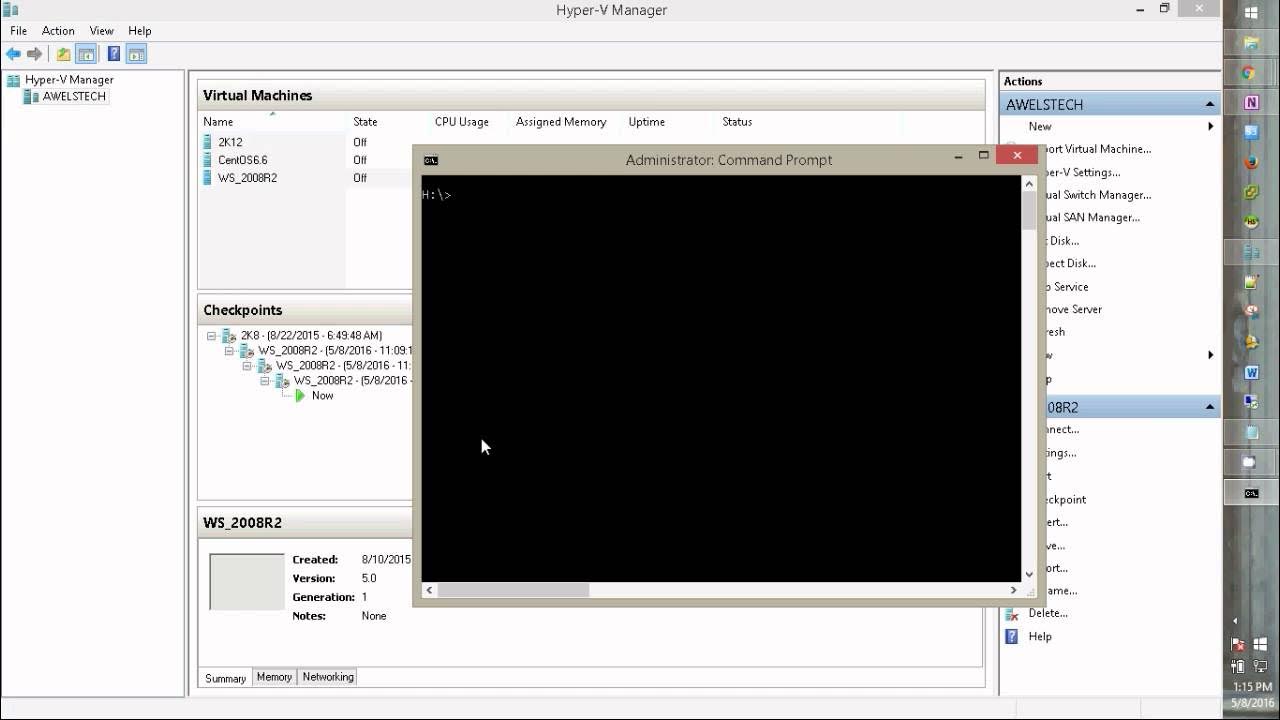The image size is (1280, 720).
Task: Click the Command Prompt horizontal scrollbar thumb
Action: point(513,591)
